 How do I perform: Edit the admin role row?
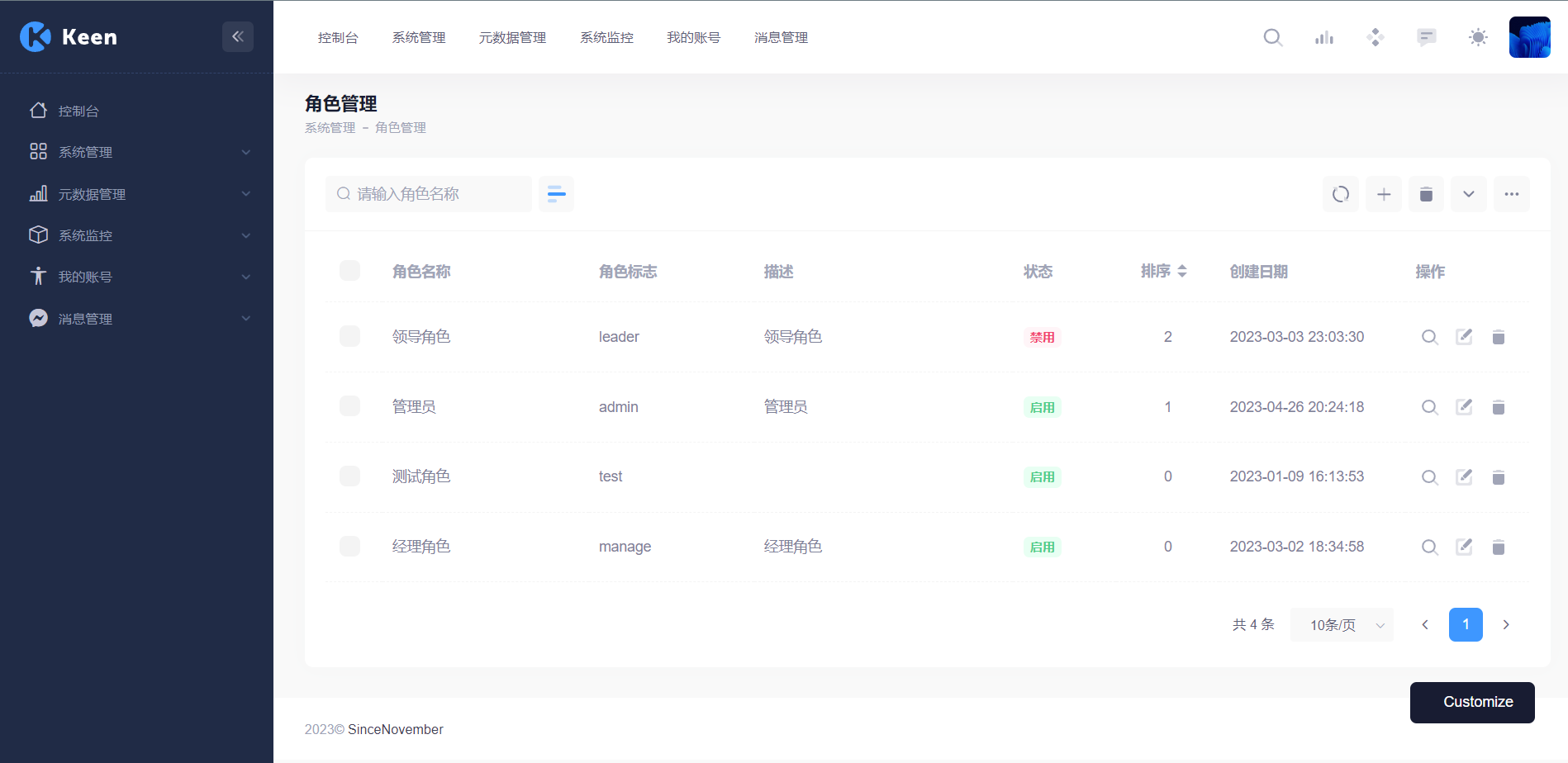(1464, 407)
